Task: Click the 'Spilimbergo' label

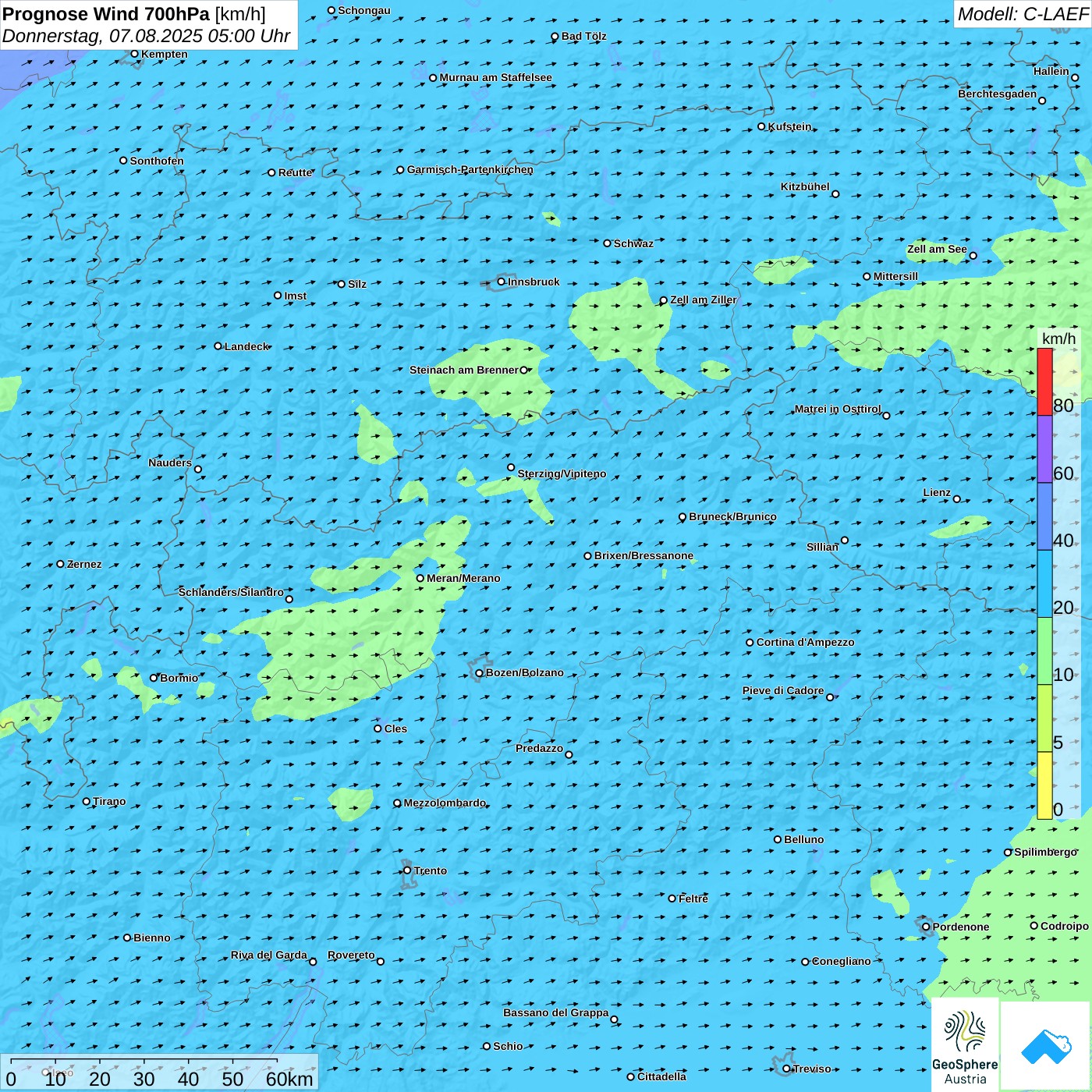Action: pyautogui.click(x=1045, y=852)
